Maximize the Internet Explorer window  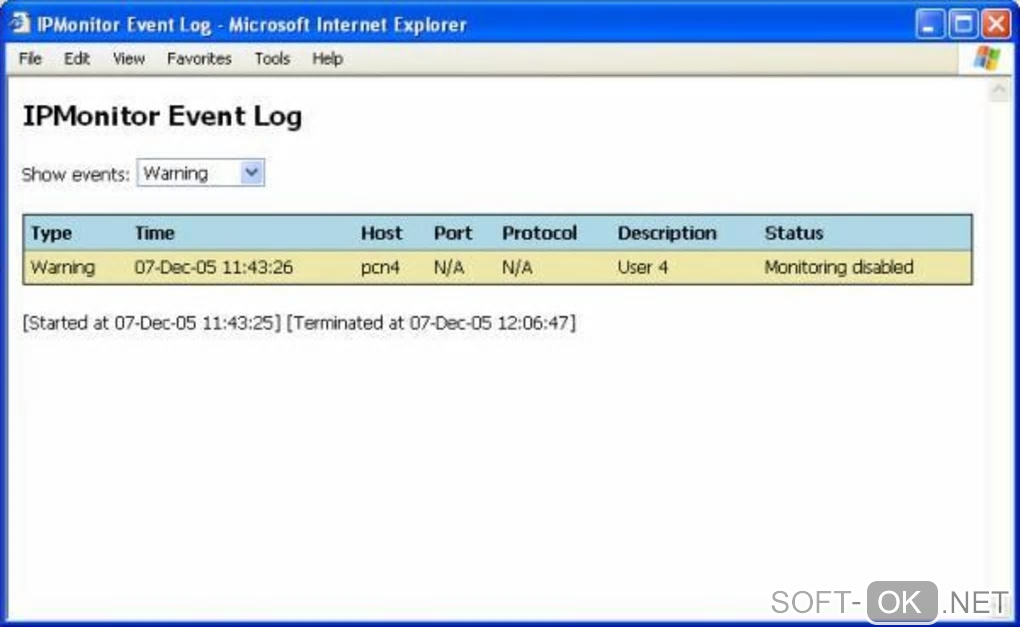point(964,25)
